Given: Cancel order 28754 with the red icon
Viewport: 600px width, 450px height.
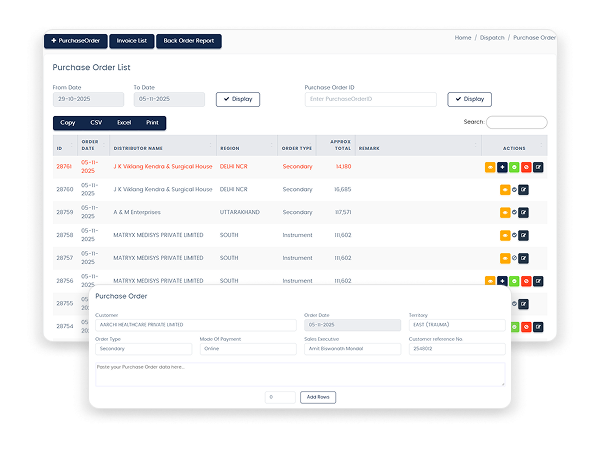Looking at the screenshot, I should (x=526, y=327).
